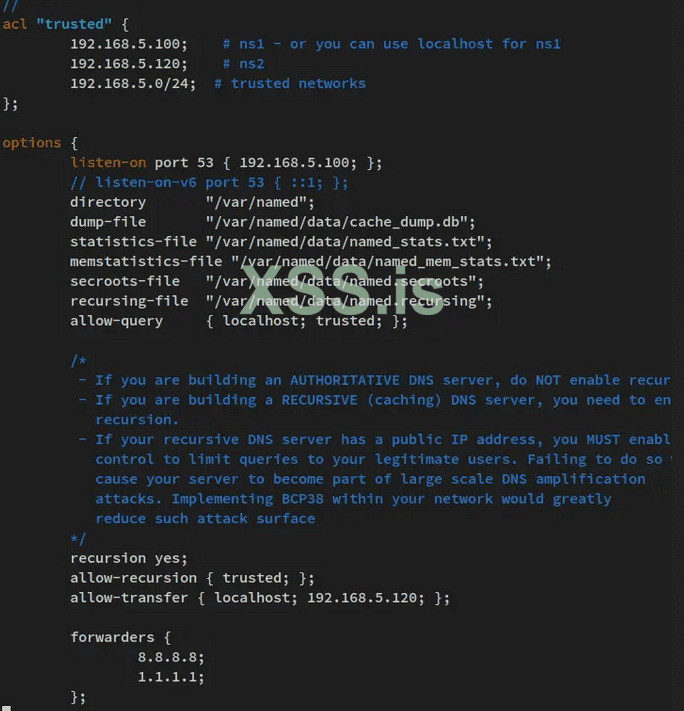Click the commented listen-on-v6 line
Image resolution: width=684 pixels, height=711 pixels.
[x=208, y=182]
